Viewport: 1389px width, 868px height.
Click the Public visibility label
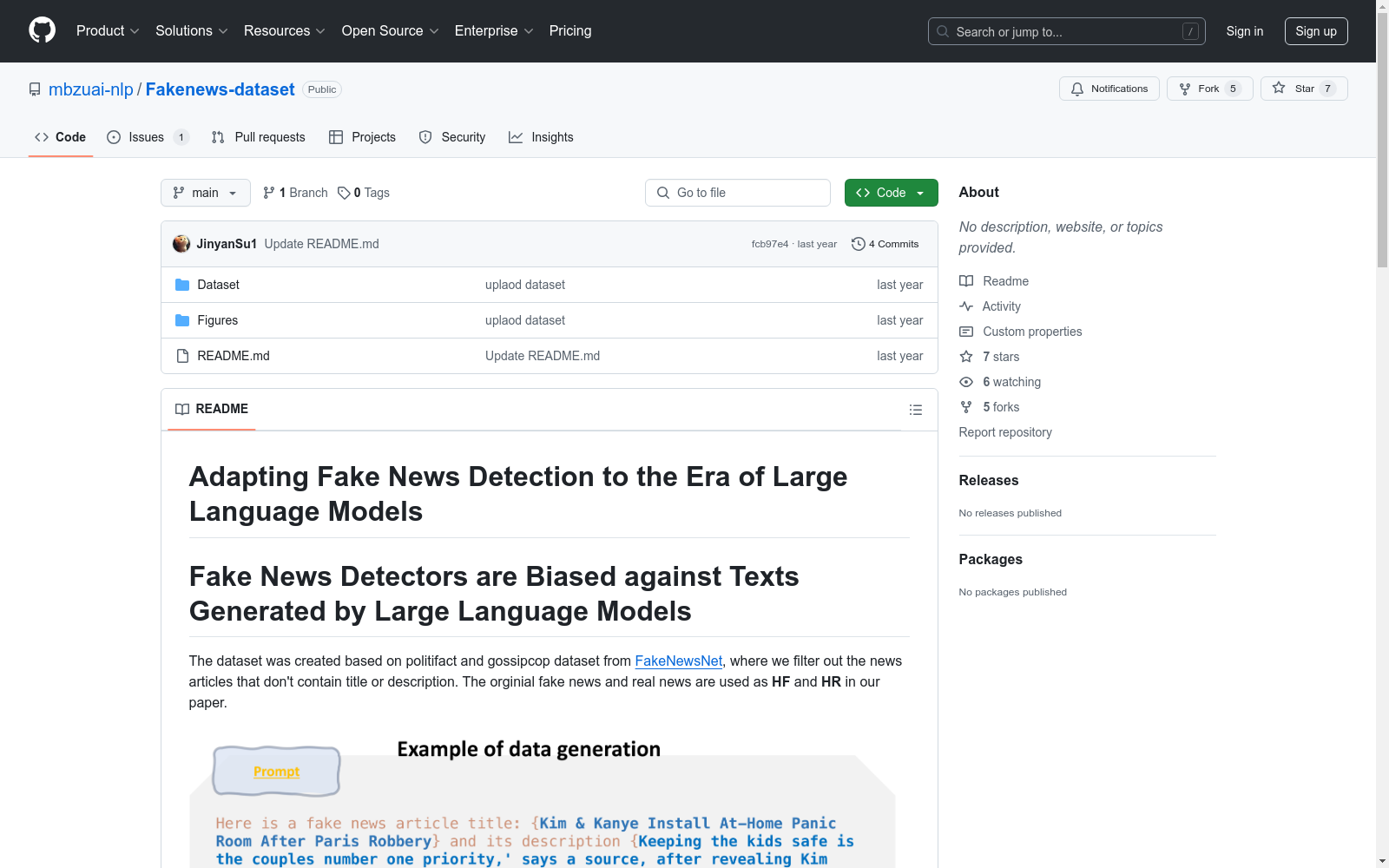coord(322,89)
